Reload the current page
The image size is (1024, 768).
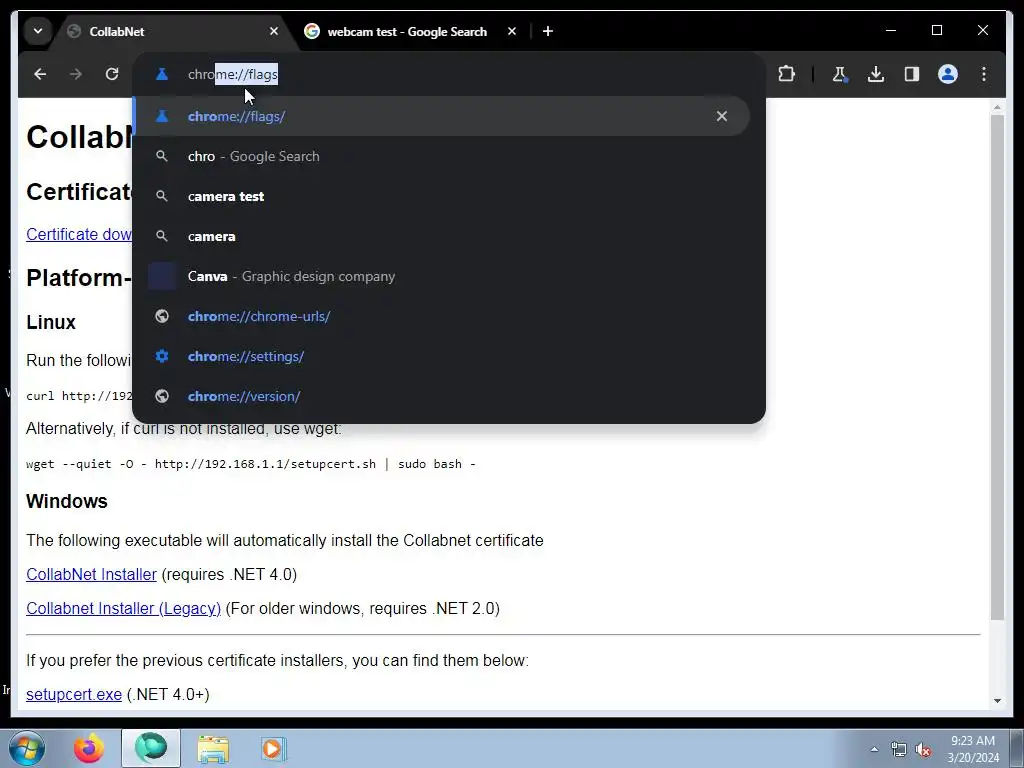point(112,74)
